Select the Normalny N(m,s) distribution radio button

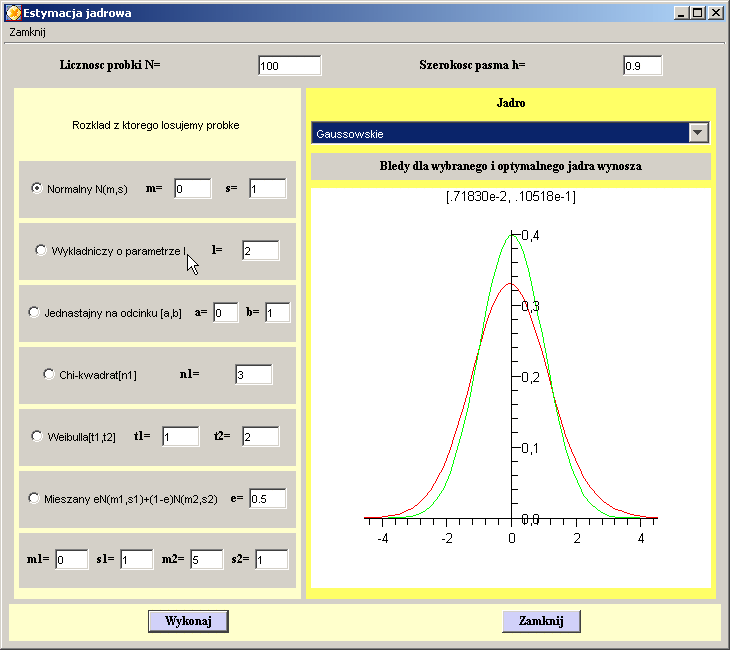coord(37,188)
